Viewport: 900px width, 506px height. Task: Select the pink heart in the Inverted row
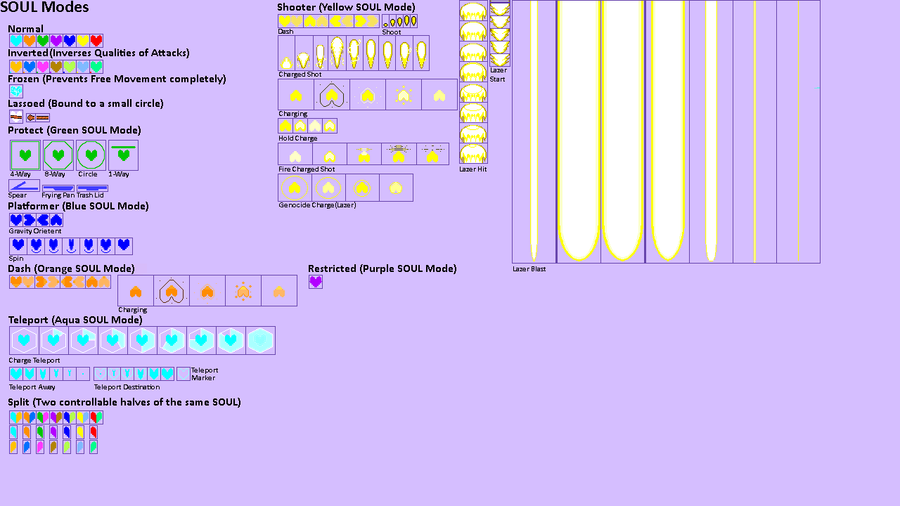pyautogui.click(x=42, y=67)
